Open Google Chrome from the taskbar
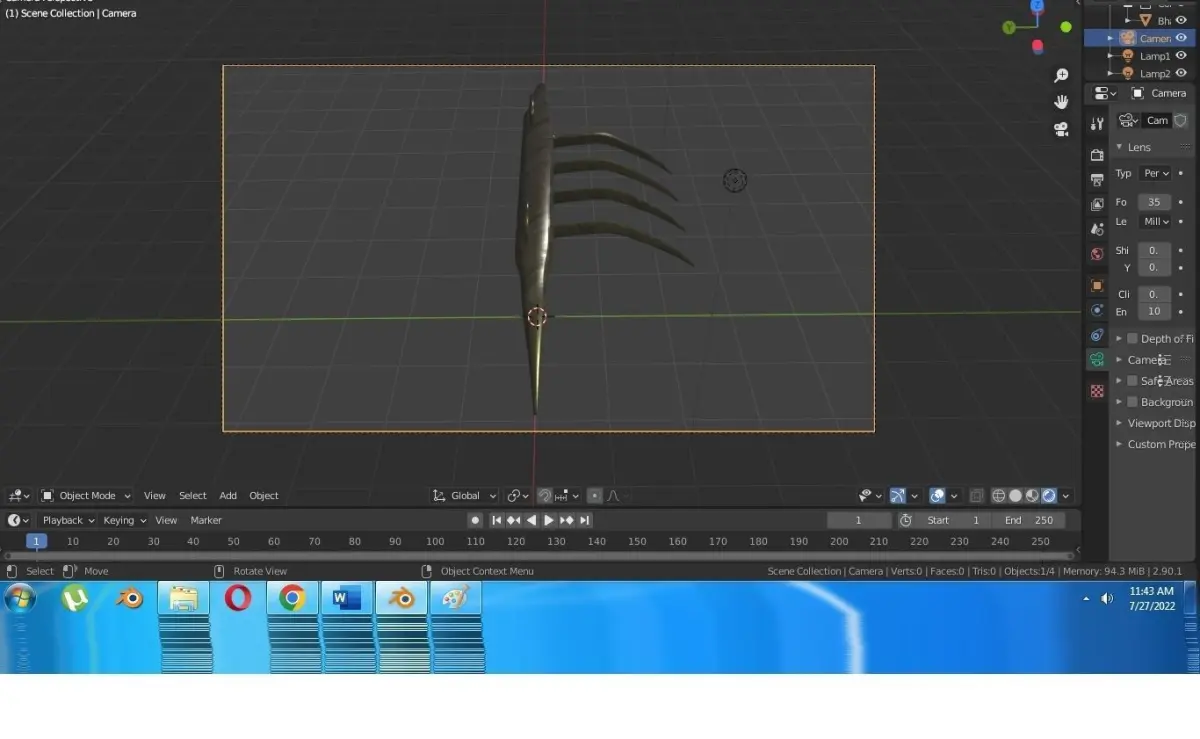This screenshot has height=739, width=1200. pos(292,598)
